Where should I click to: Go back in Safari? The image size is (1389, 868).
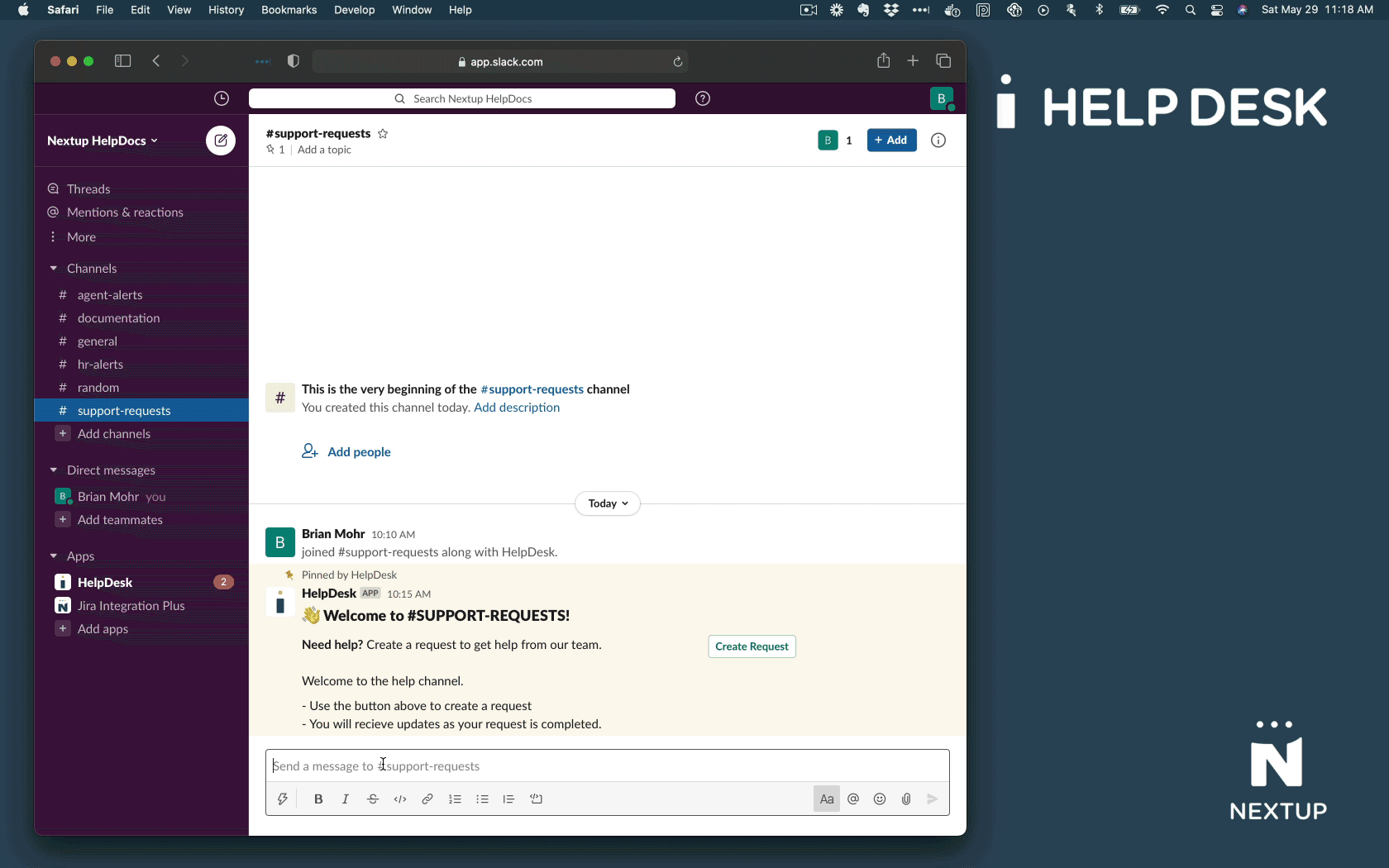pyautogui.click(x=156, y=61)
